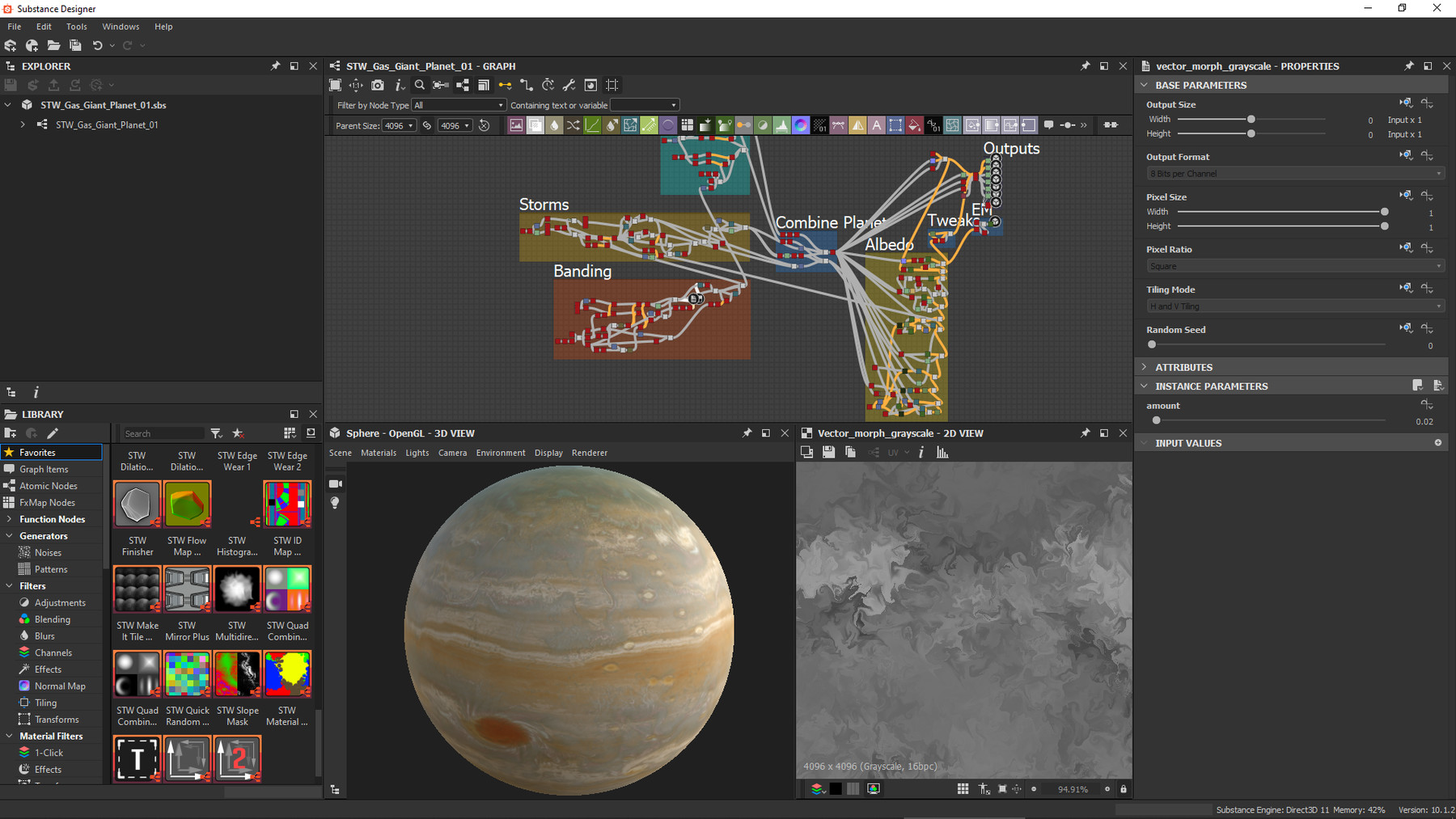Take a screenshot of the 3D view camera icon

coord(335,483)
